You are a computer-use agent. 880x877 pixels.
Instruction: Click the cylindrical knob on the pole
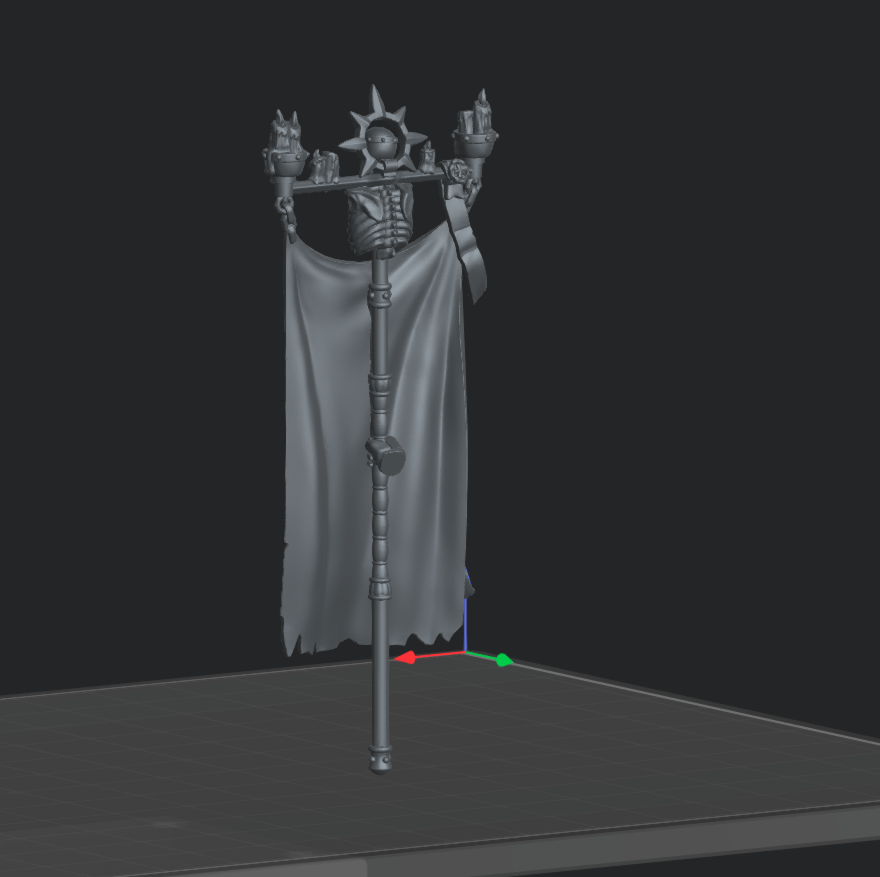(386, 456)
